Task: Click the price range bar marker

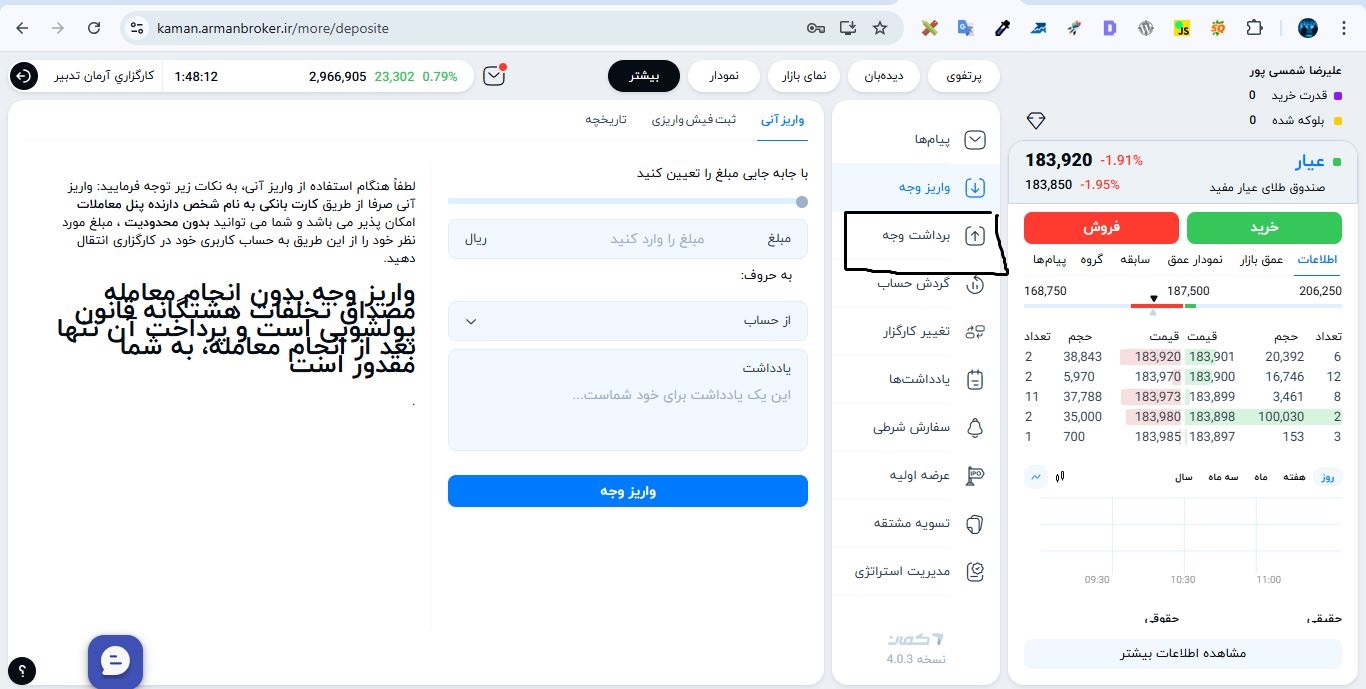Action: [1153, 299]
